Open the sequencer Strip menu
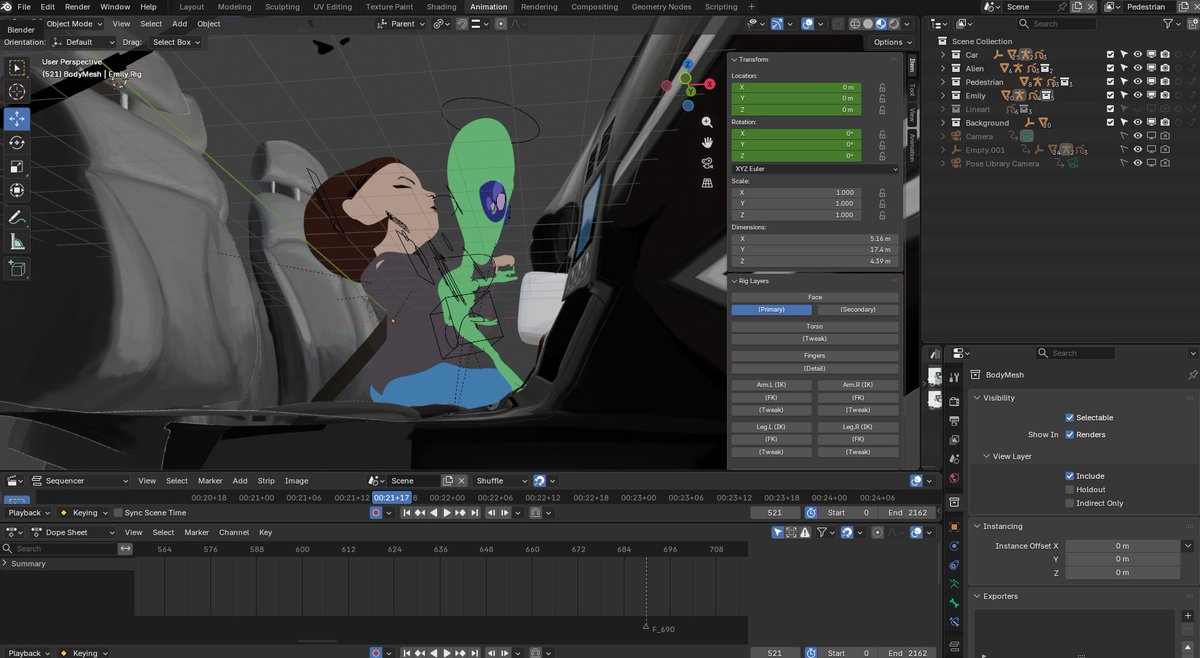 click(x=266, y=481)
